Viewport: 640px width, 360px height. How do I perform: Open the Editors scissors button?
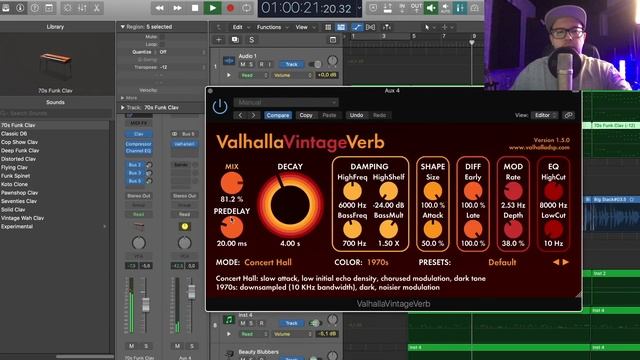coord(97,8)
